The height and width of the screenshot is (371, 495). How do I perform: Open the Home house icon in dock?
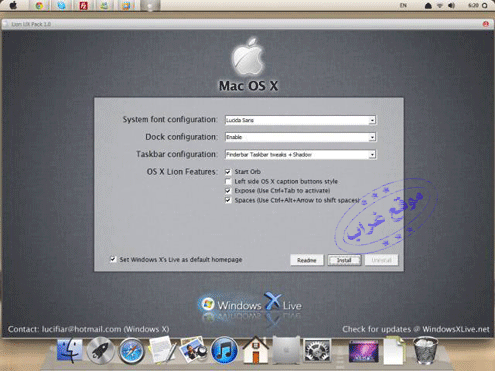pyautogui.click(x=255, y=350)
